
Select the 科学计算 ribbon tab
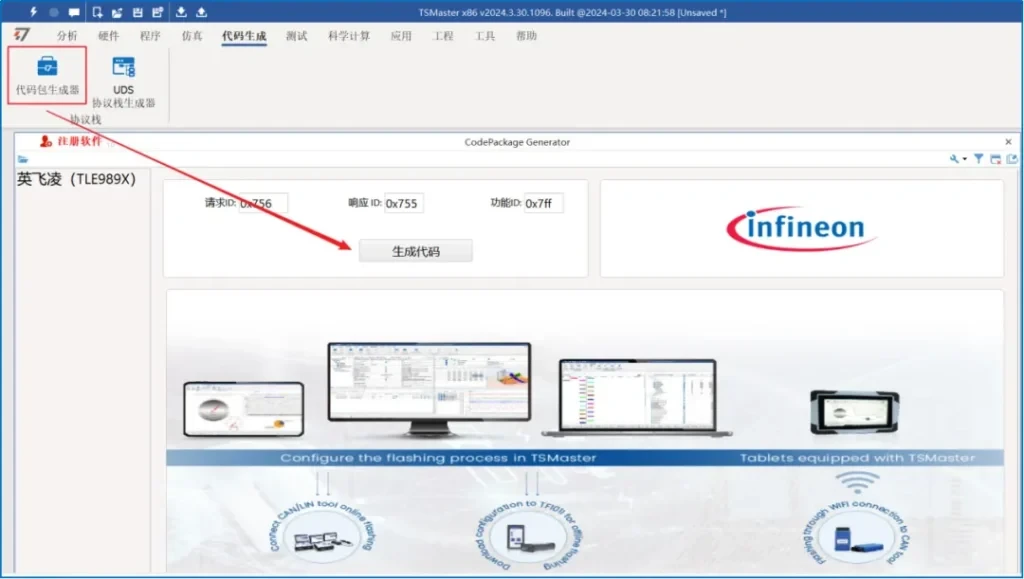pyautogui.click(x=348, y=36)
